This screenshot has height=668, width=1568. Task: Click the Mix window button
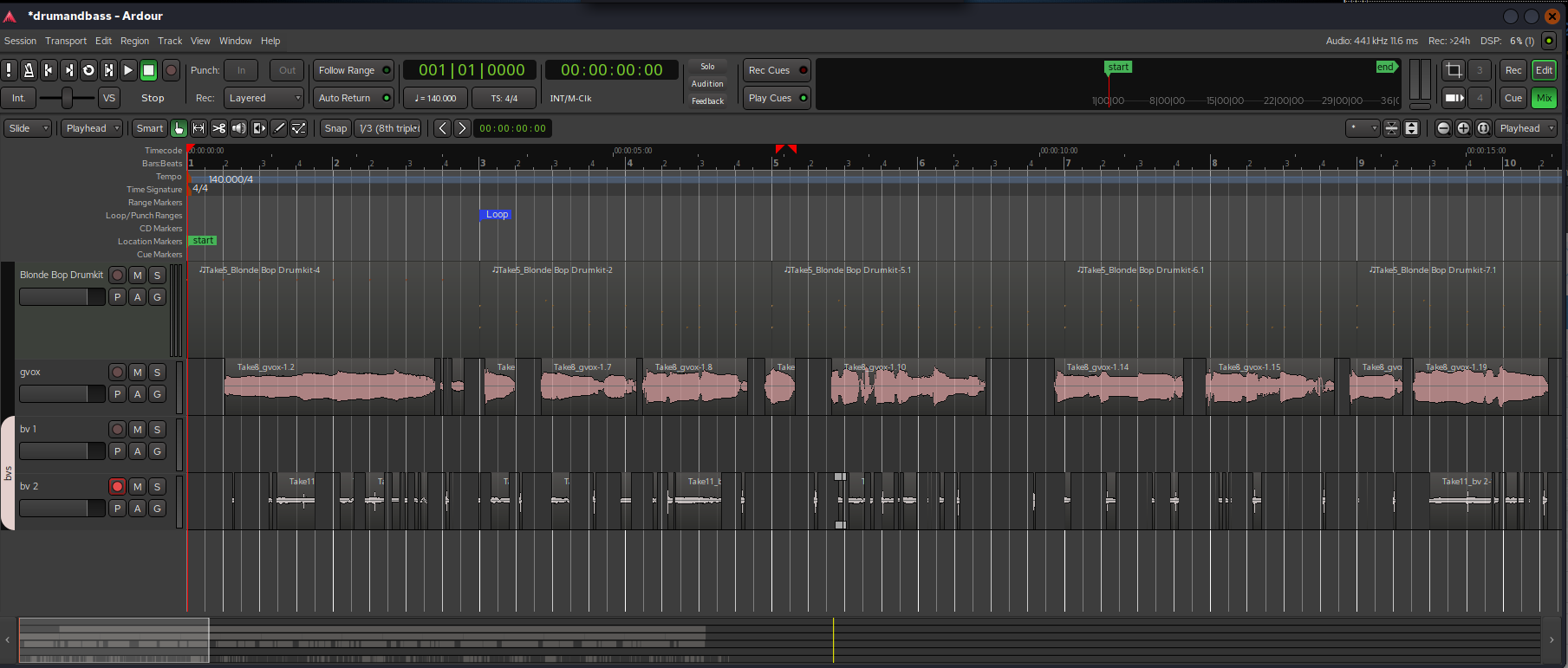(x=1544, y=98)
